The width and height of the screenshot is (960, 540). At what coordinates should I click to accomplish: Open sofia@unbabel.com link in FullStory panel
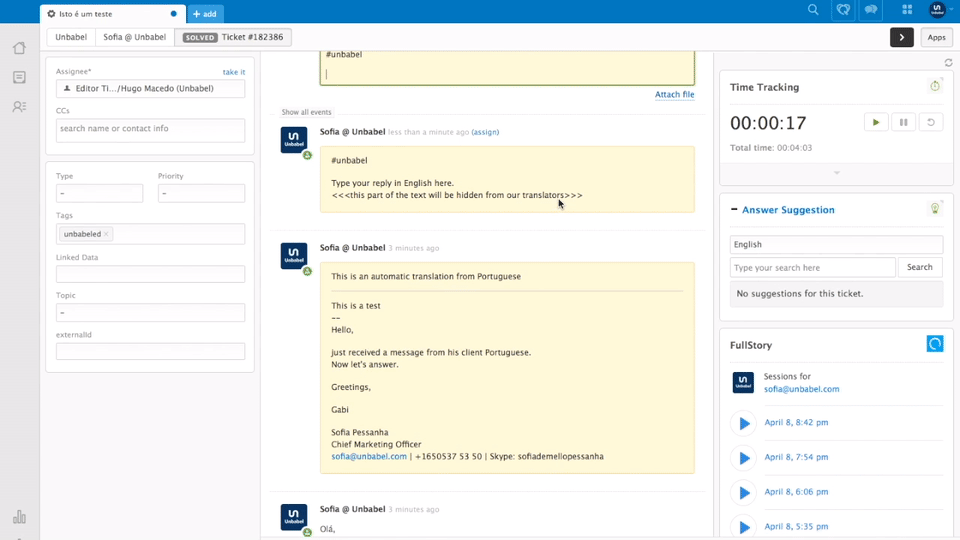point(801,389)
